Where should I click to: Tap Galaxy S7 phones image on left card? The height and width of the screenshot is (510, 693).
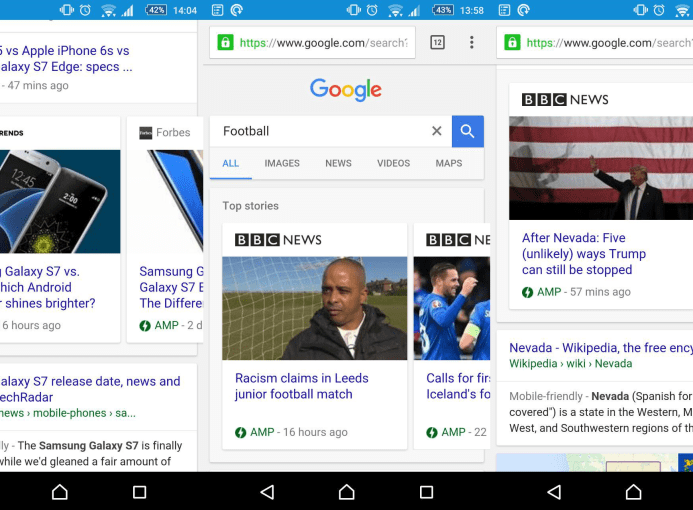pos(60,202)
